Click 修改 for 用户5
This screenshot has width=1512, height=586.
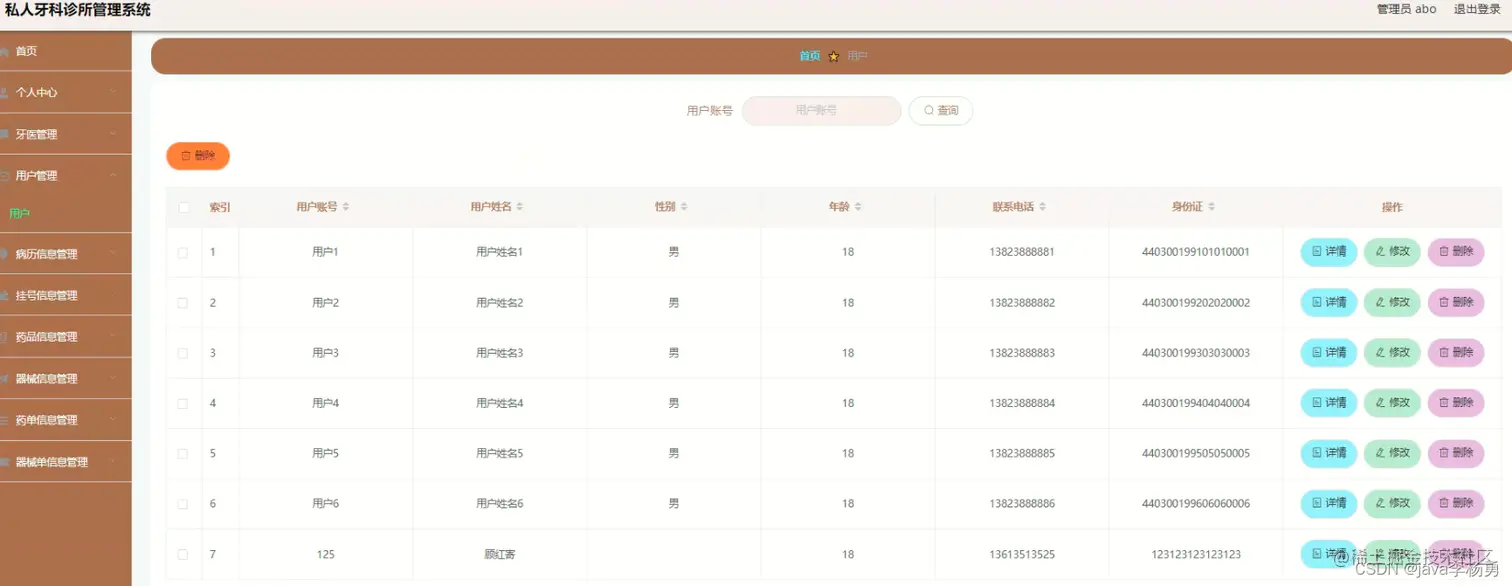tap(1392, 453)
